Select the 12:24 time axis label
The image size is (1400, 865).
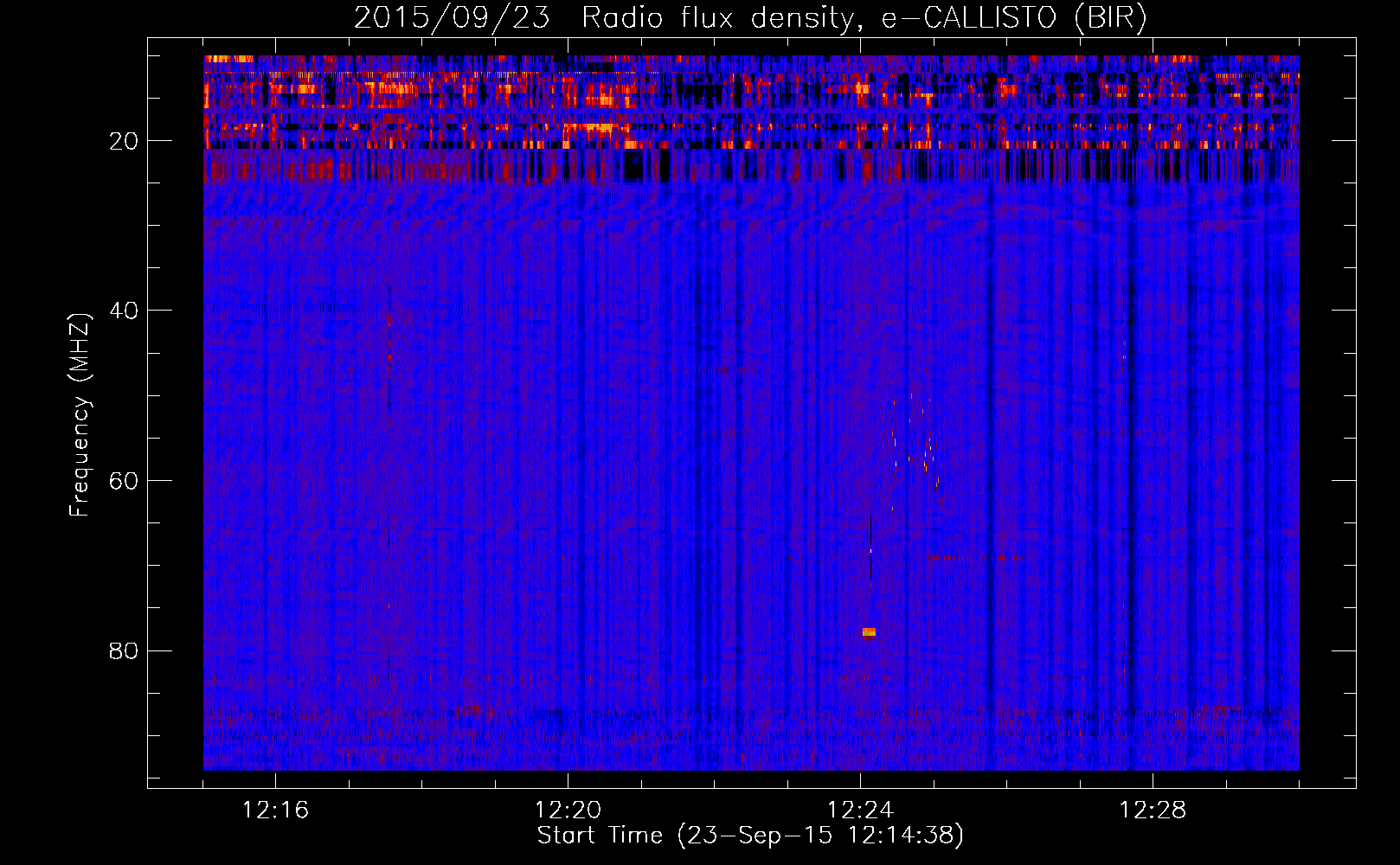pyautogui.click(x=860, y=811)
